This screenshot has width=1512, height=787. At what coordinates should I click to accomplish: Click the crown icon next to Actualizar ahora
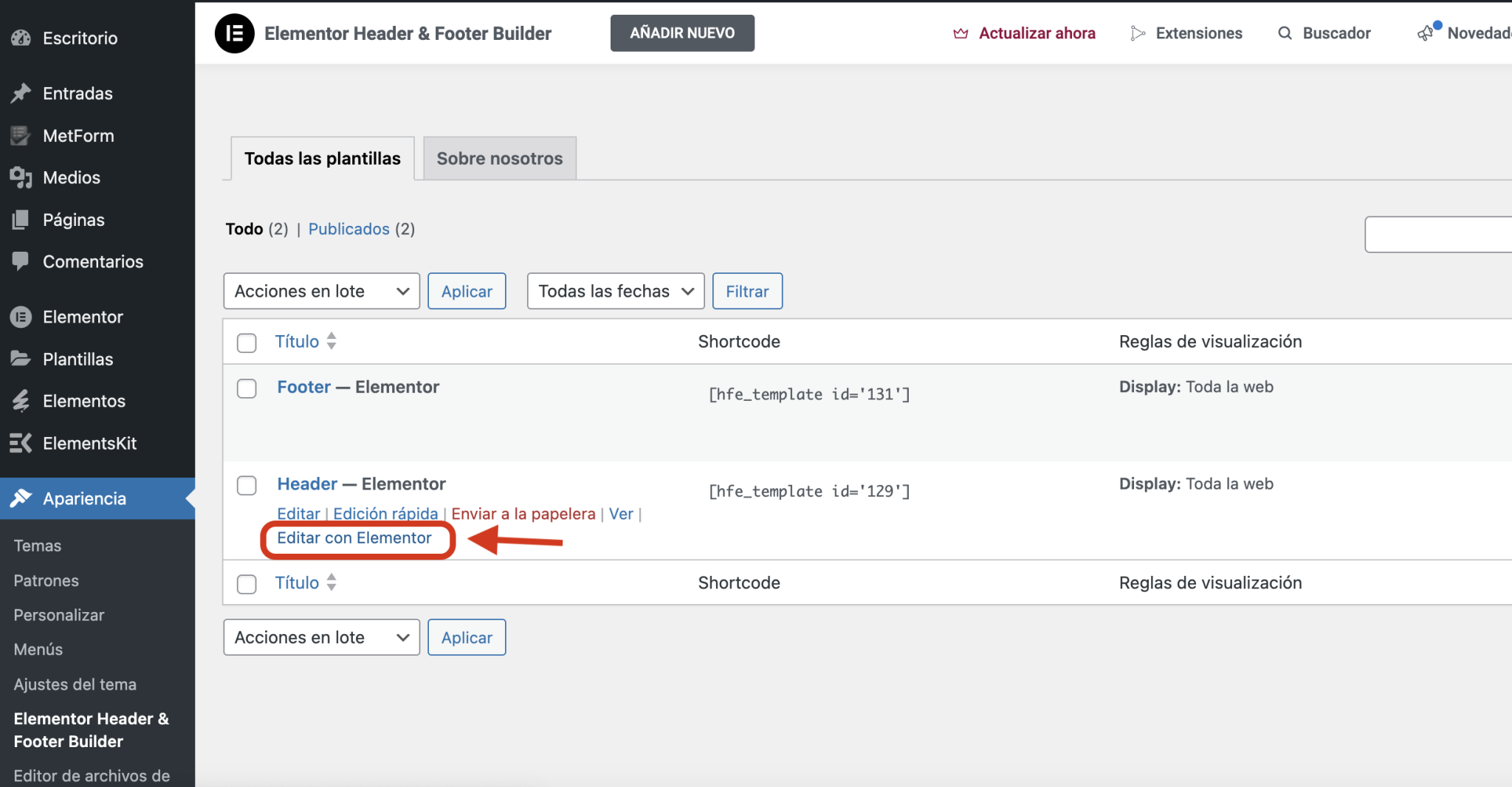(960, 32)
